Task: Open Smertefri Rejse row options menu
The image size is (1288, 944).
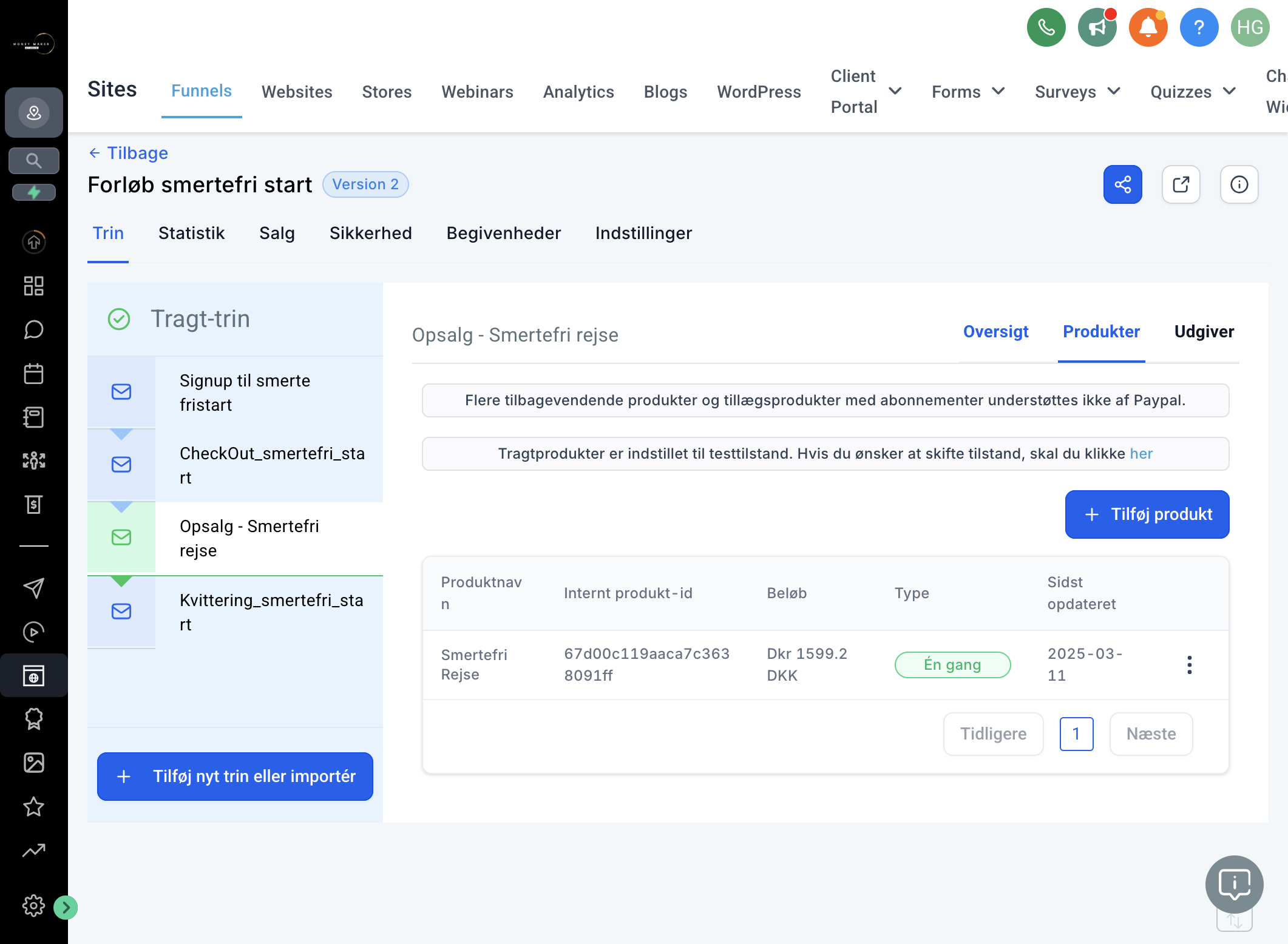Action: click(1189, 665)
